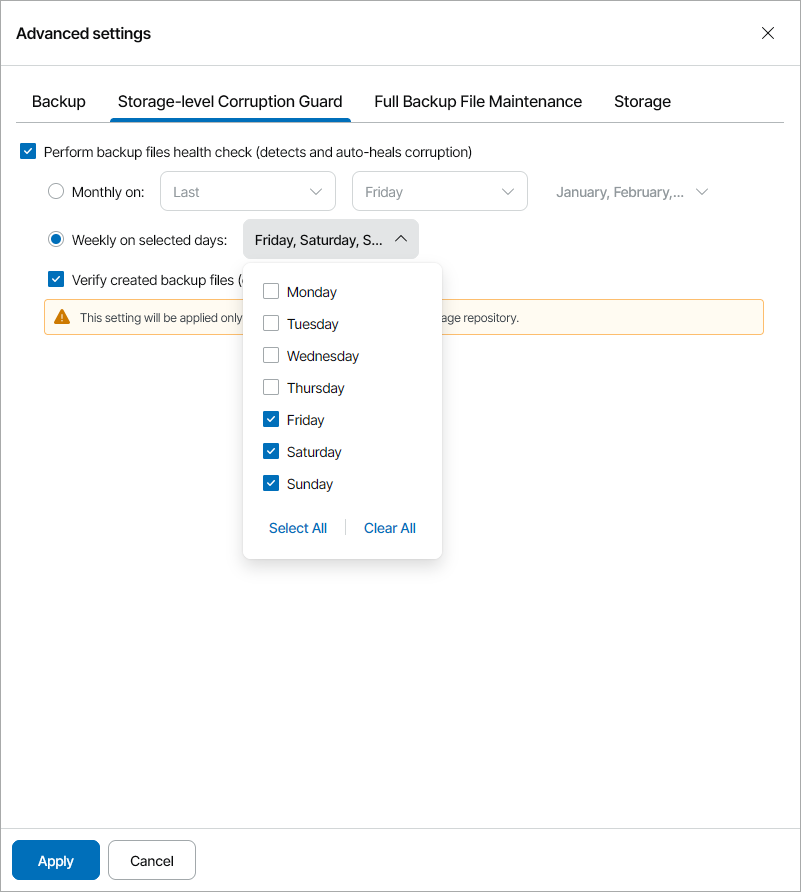Open the Last week-number dropdown
The width and height of the screenshot is (801, 892).
pos(247,192)
